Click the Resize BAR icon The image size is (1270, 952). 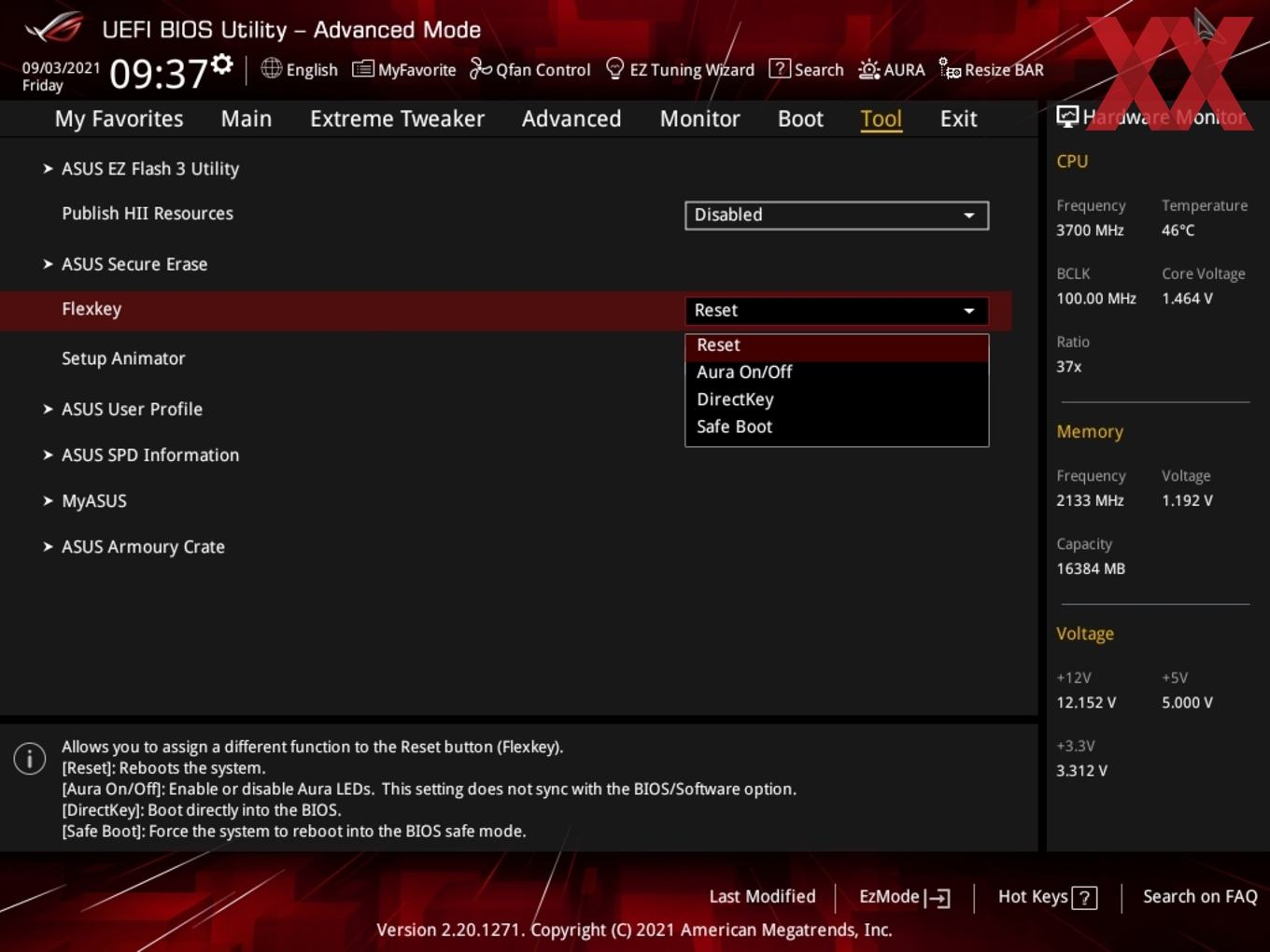tap(950, 69)
